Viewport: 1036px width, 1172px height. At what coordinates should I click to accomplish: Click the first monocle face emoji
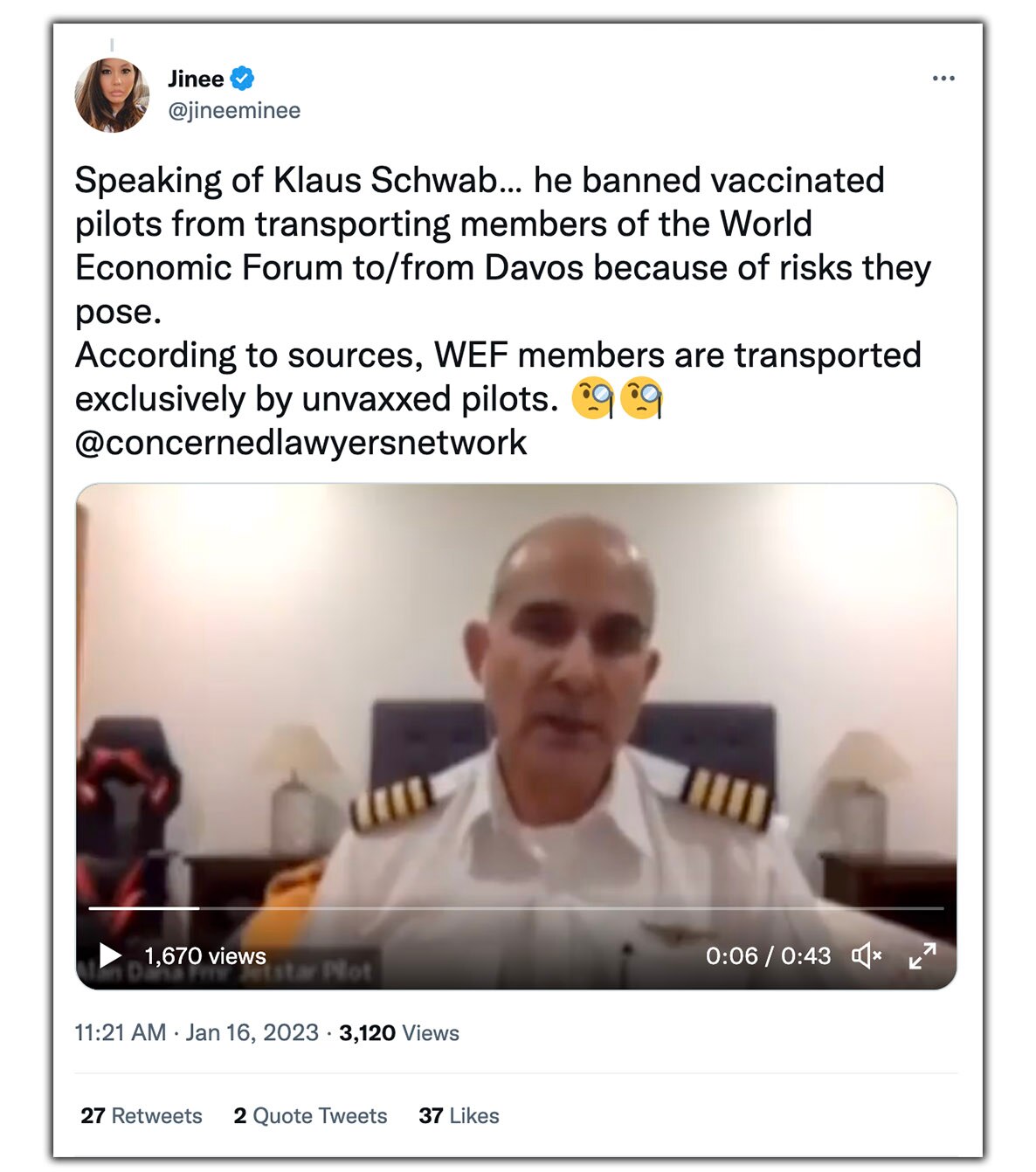[593, 399]
